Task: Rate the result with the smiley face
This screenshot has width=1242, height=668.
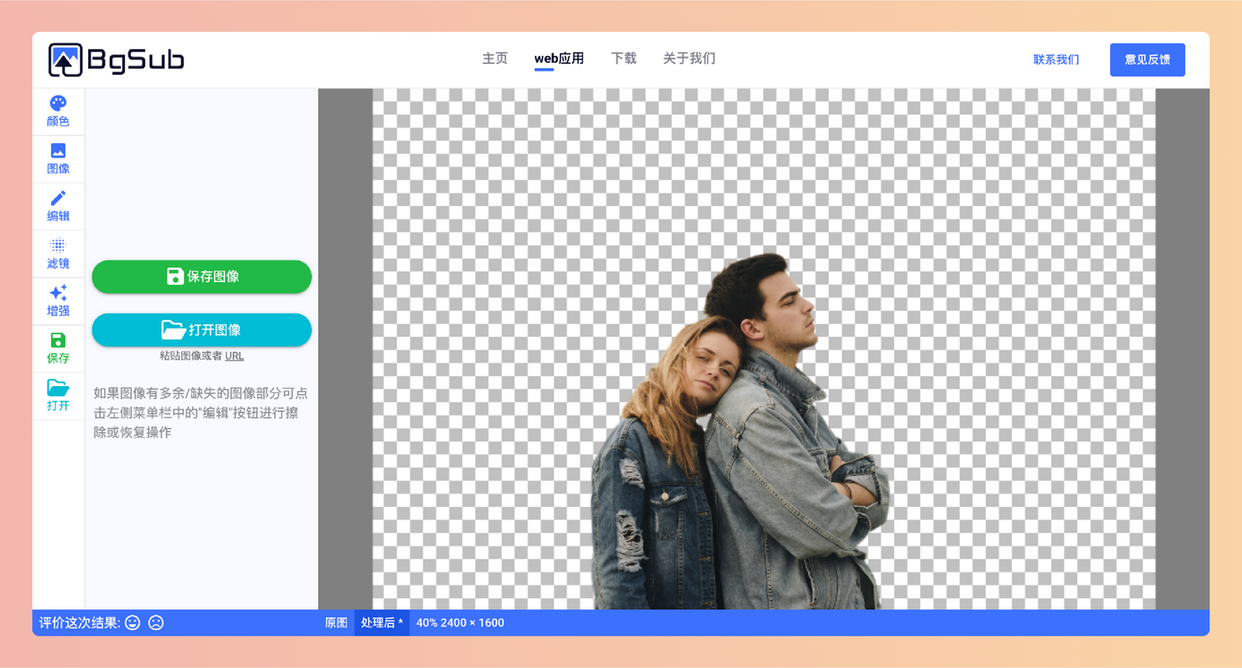Action: (x=131, y=622)
